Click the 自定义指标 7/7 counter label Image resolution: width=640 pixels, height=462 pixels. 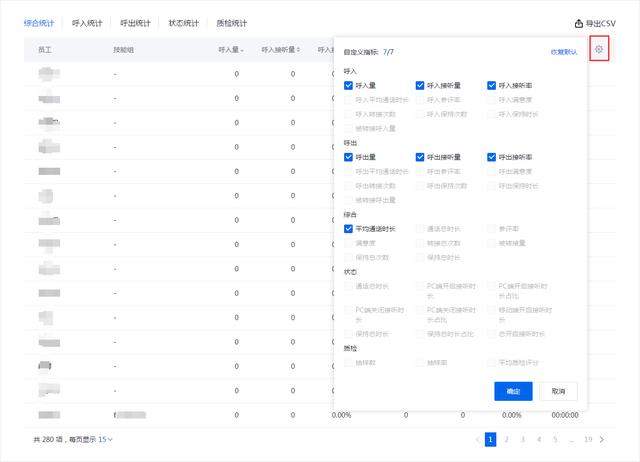pyautogui.click(x=369, y=52)
